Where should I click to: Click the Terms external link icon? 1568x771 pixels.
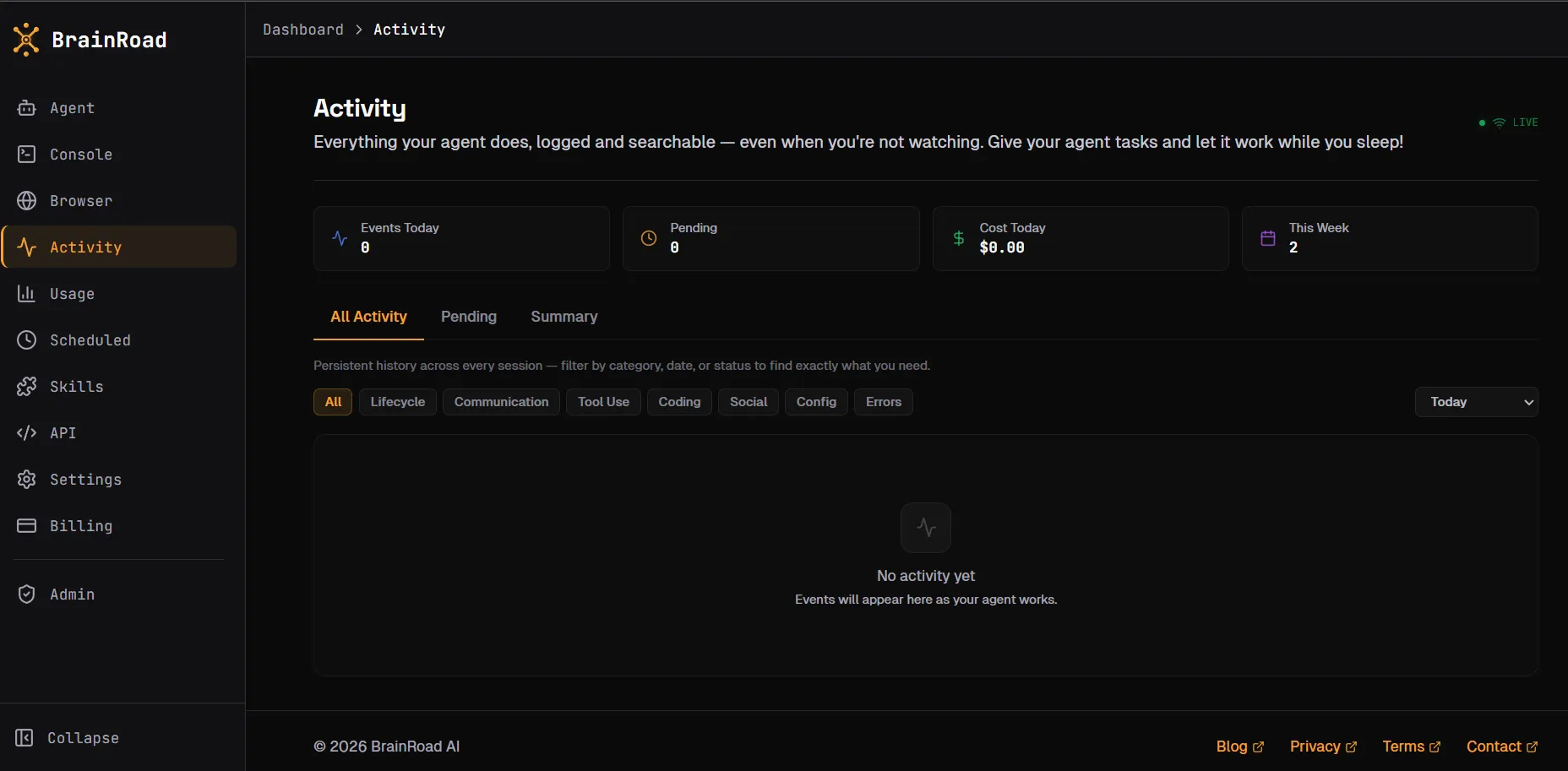(x=1435, y=747)
